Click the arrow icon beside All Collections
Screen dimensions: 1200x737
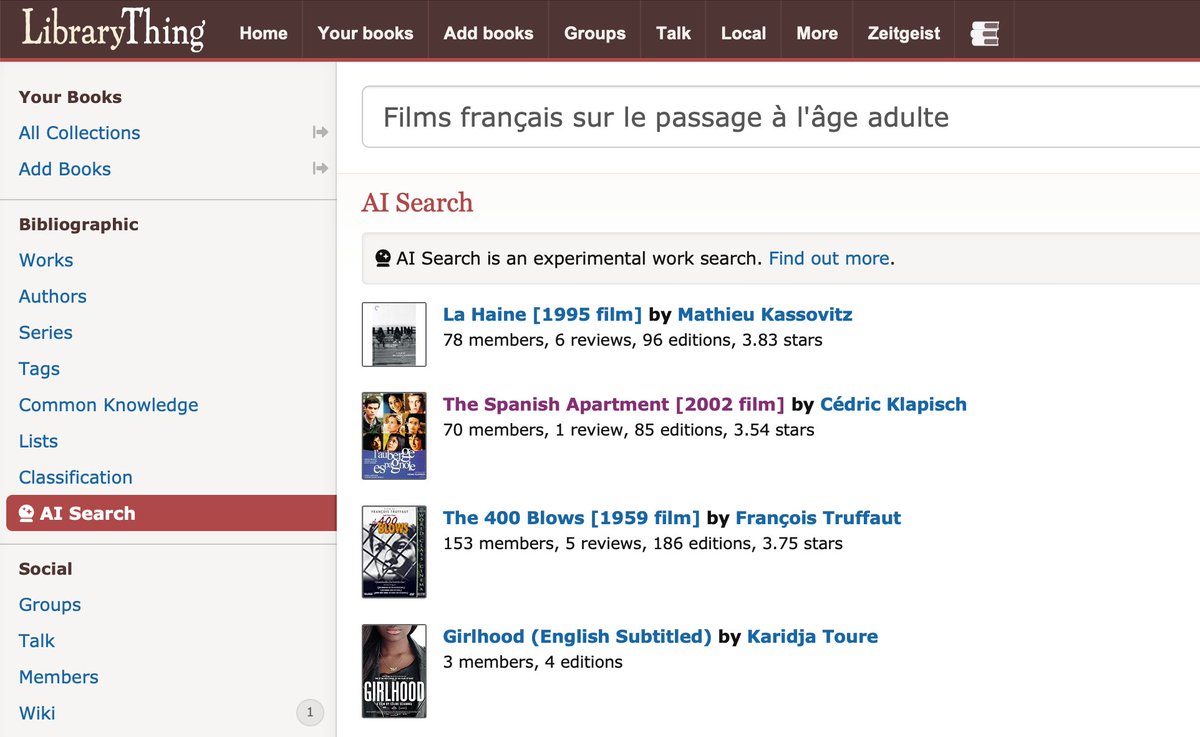click(x=320, y=132)
